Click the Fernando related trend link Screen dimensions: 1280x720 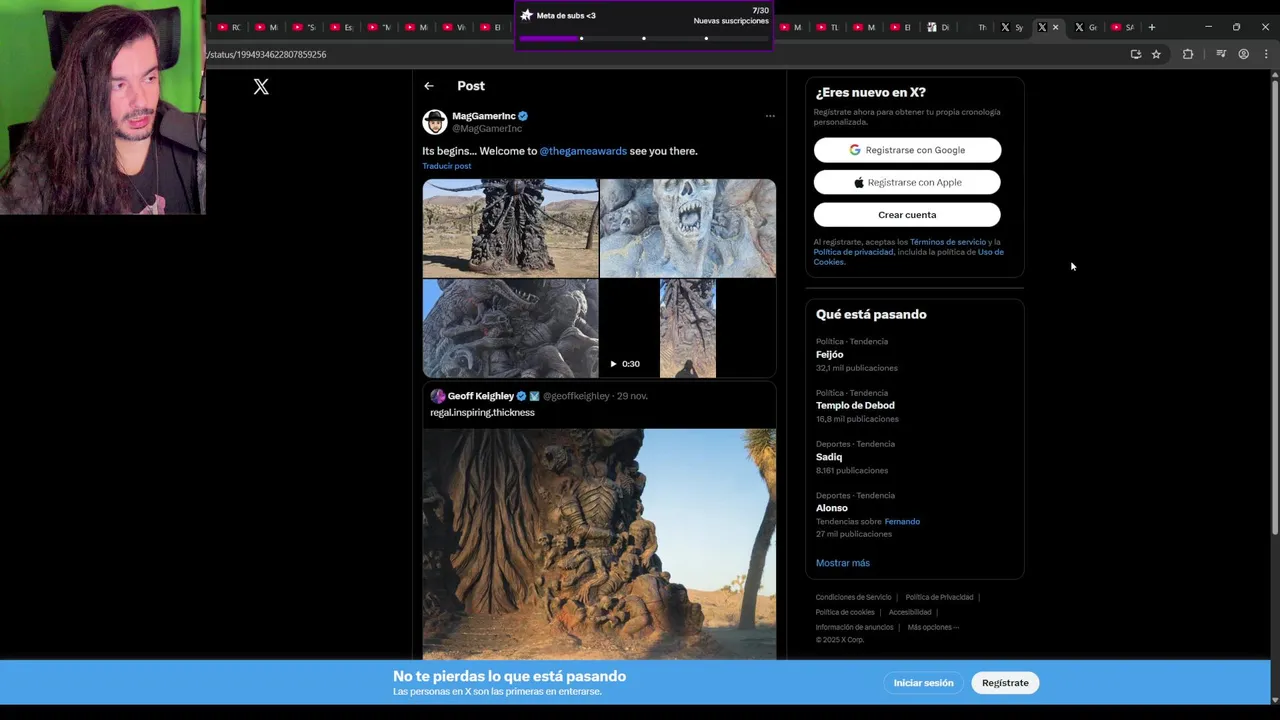(x=902, y=521)
